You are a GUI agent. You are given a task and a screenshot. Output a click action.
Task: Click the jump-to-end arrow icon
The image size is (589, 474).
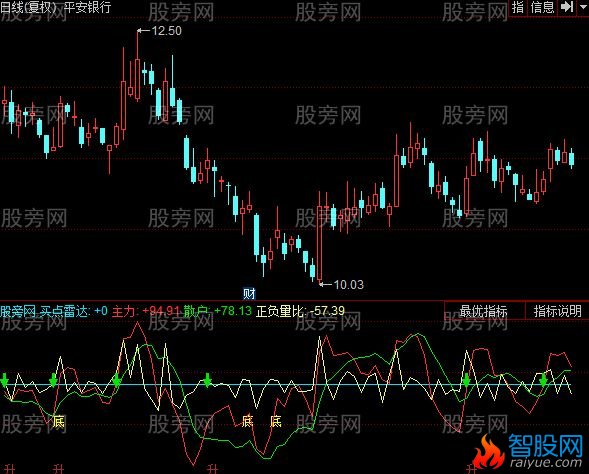coord(566,7)
